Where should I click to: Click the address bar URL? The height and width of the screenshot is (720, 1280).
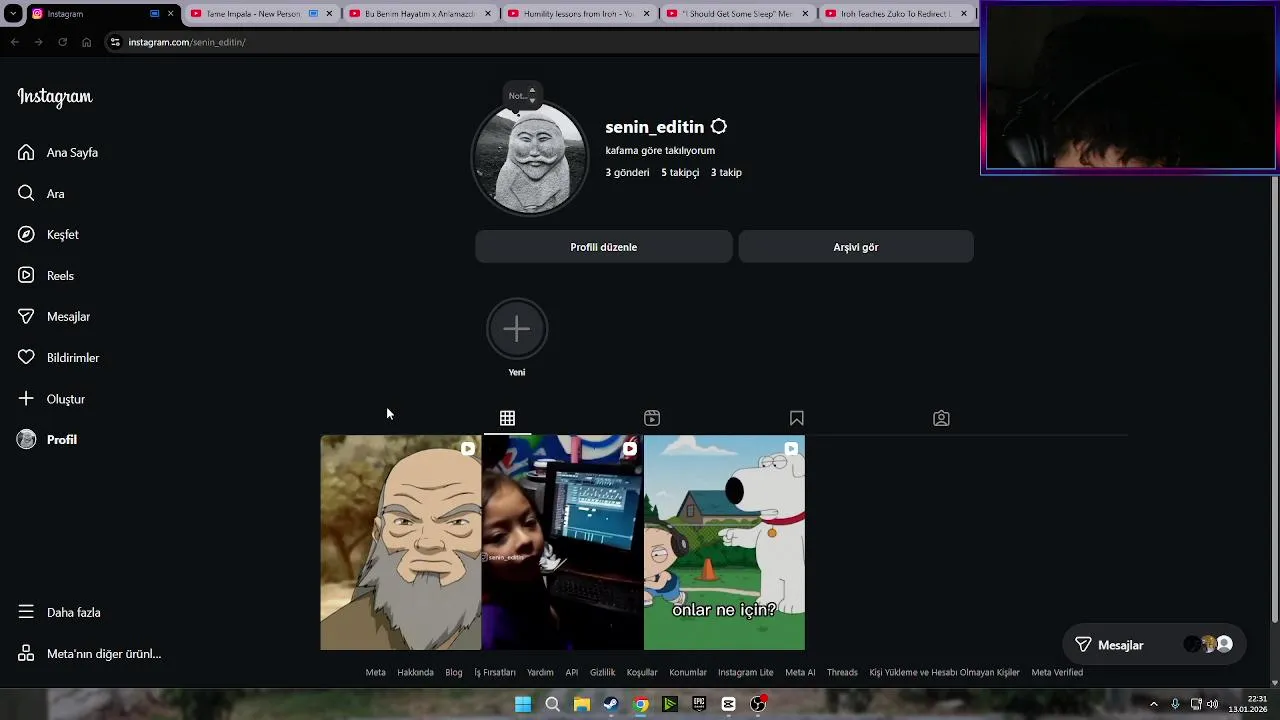(187, 42)
